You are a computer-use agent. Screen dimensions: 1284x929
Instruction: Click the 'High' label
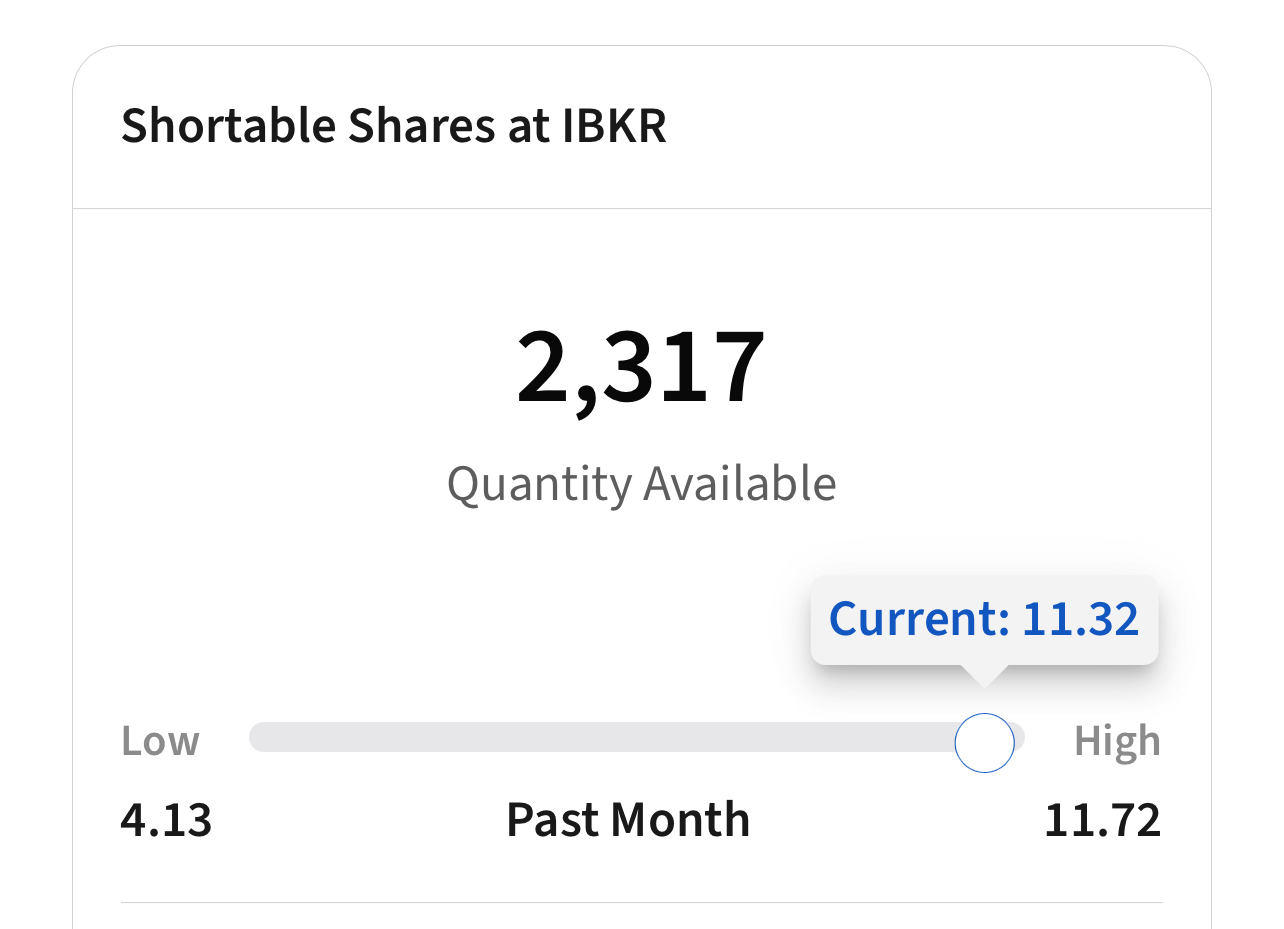click(1118, 742)
